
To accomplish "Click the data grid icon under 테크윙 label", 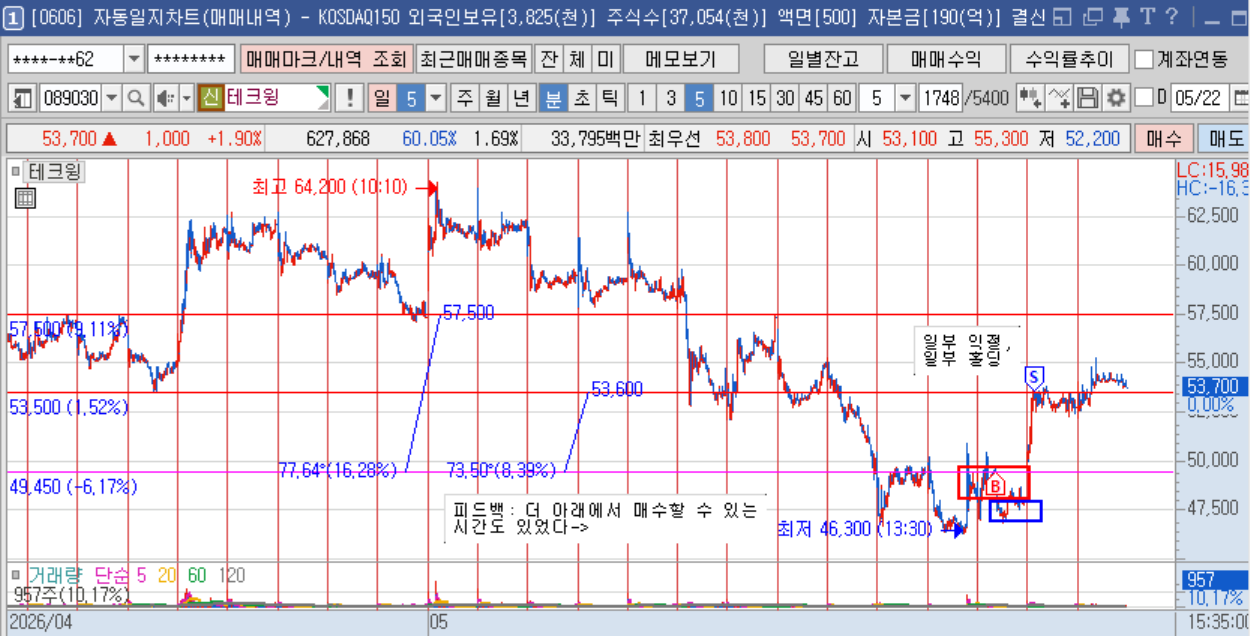I will click(x=24, y=198).
